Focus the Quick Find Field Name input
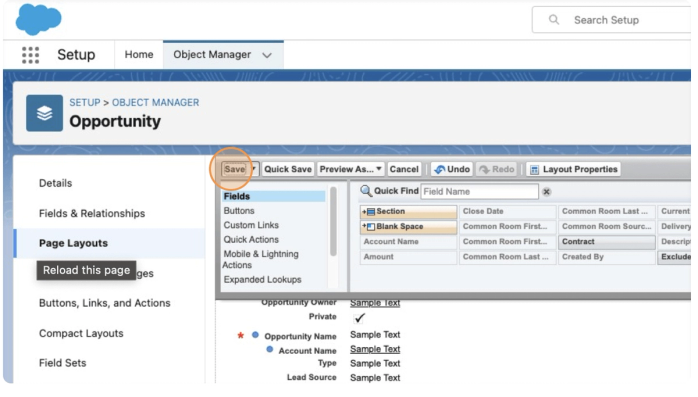The width and height of the screenshot is (698, 397). pyautogui.click(x=479, y=192)
